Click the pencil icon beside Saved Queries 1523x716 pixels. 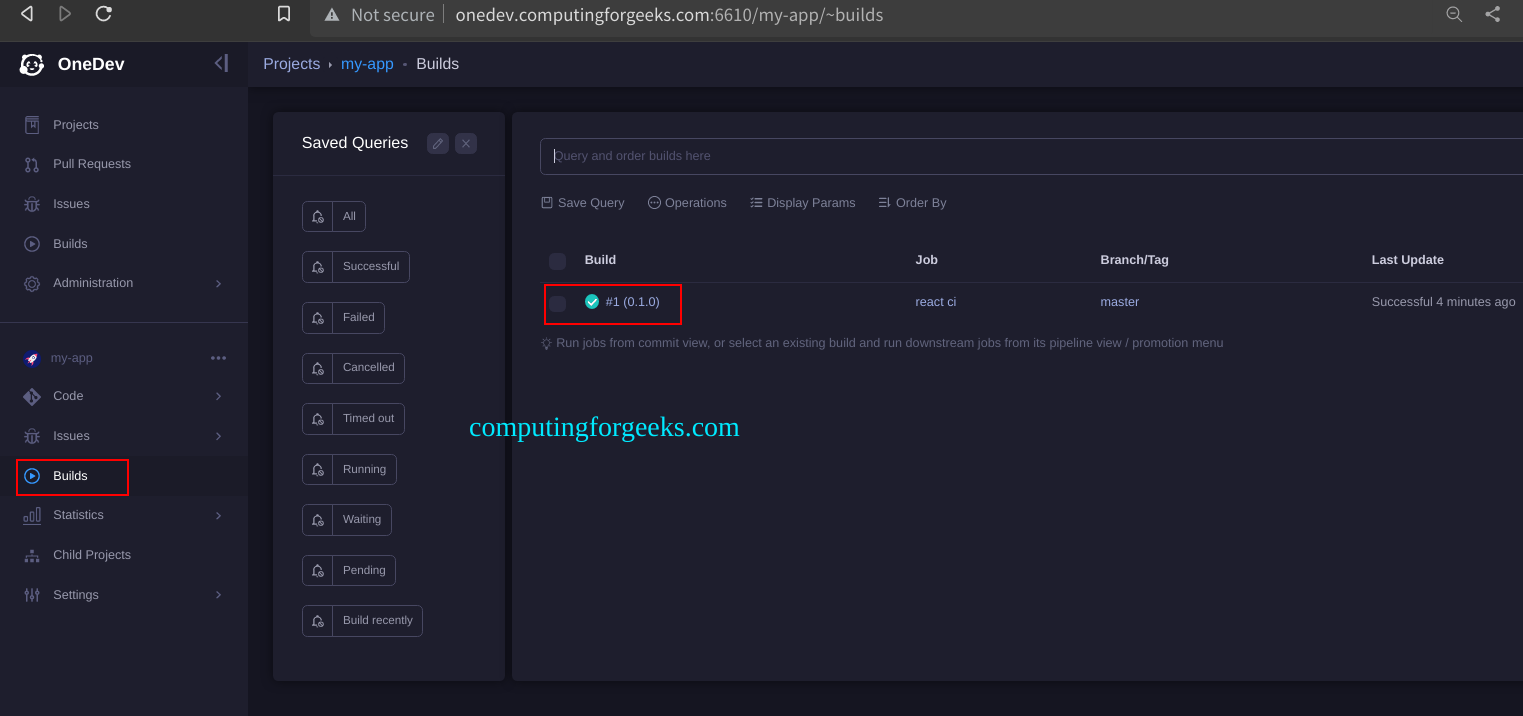(x=437, y=143)
